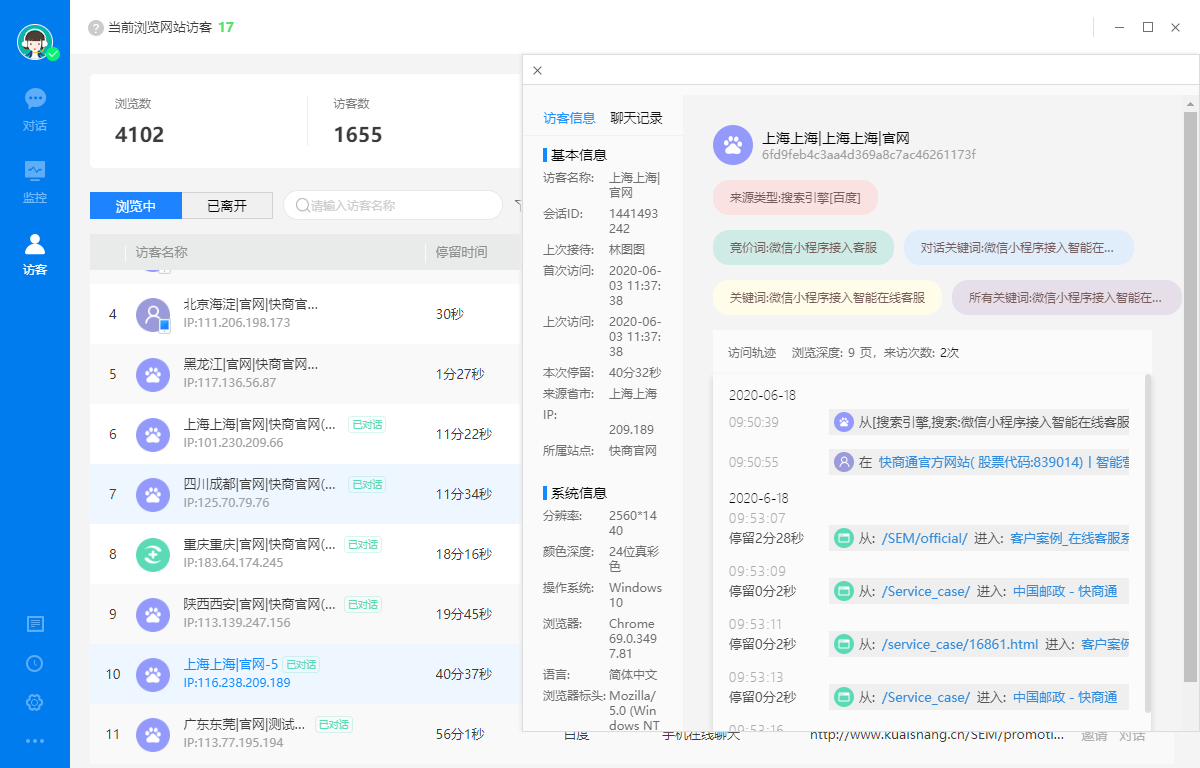Switch to the 浏览中 visitor list
The width and height of the screenshot is (1200, 768).
click(x=136, y=206)
